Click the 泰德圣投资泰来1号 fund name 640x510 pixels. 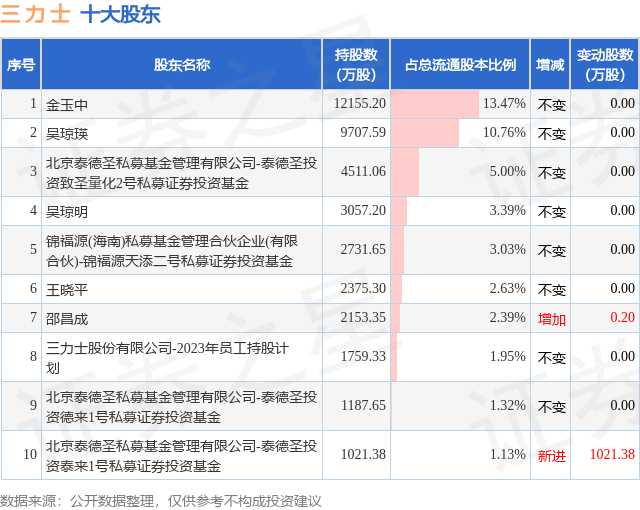pyautogui.click(x=181, y=455)
